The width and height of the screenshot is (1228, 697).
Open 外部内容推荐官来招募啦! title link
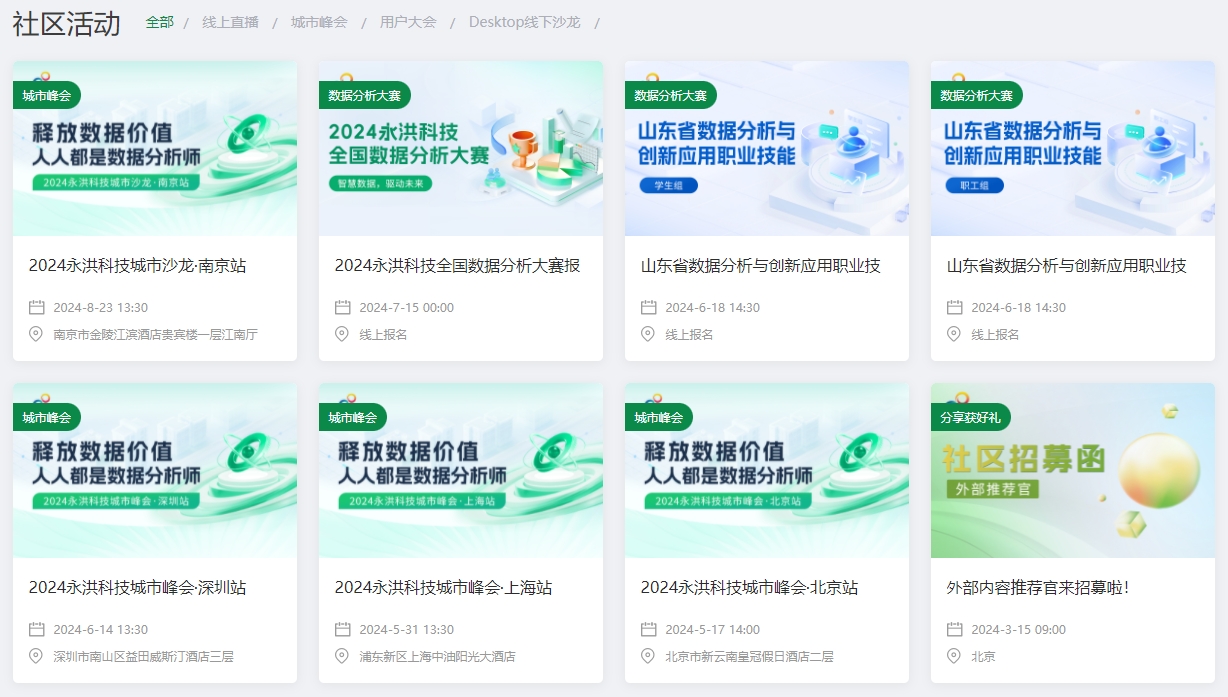(x=1038, y=588)
